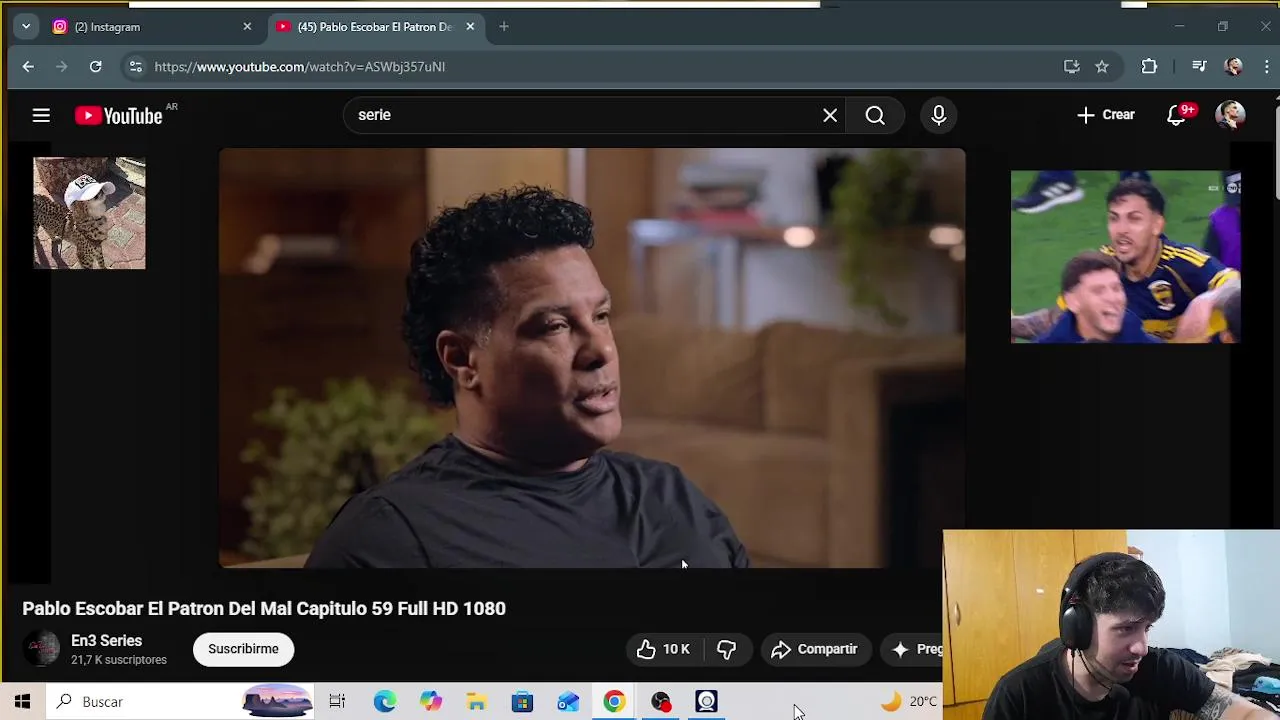Image resolution: width=1280 pixels, height=720 pixels.
Task: Open the soccer players thumbnail on the right
Action: pyautogui.click(x=1126, y=257)
